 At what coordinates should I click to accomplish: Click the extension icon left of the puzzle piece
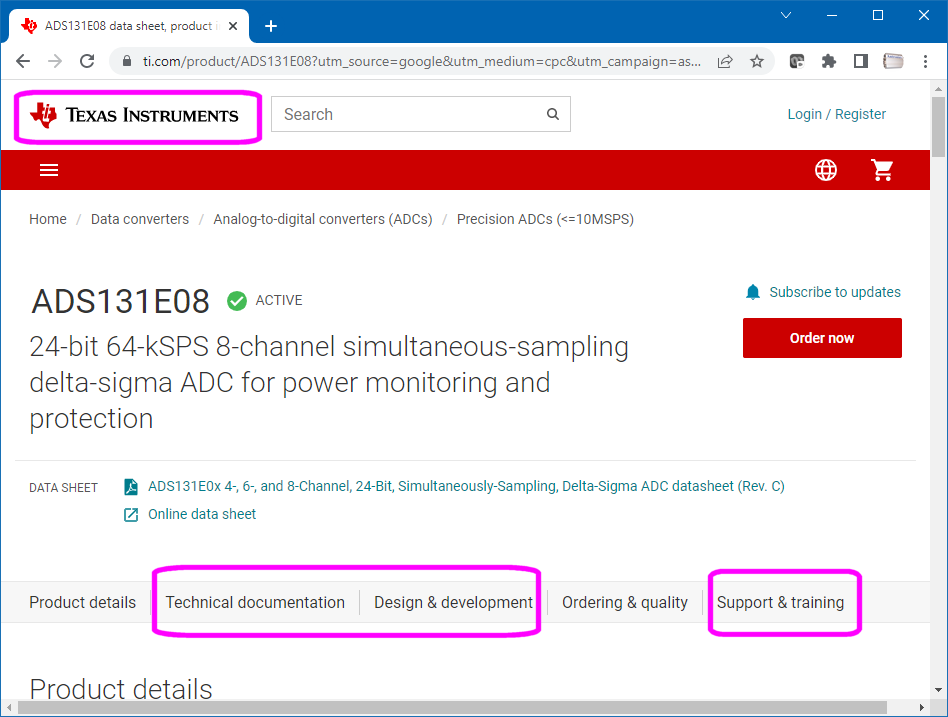pyautogui.click(x=797, y=61)
